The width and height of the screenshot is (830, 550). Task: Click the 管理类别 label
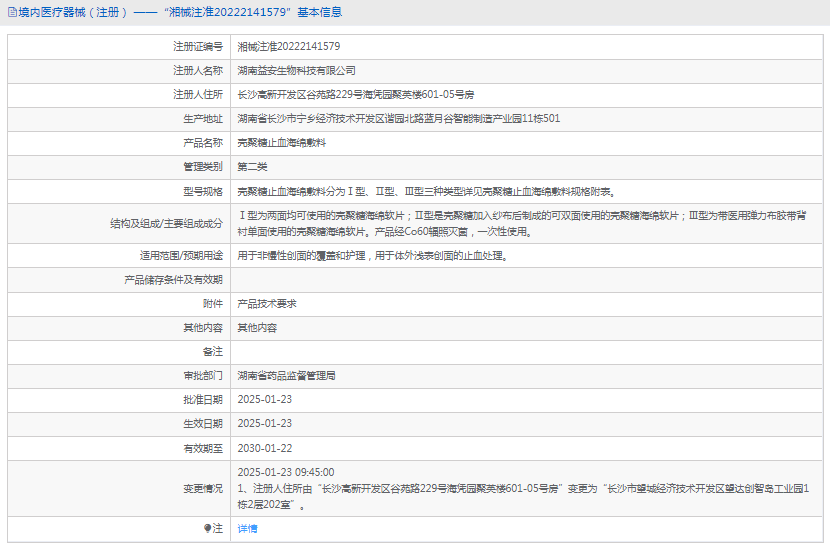[x=203, y=167]
